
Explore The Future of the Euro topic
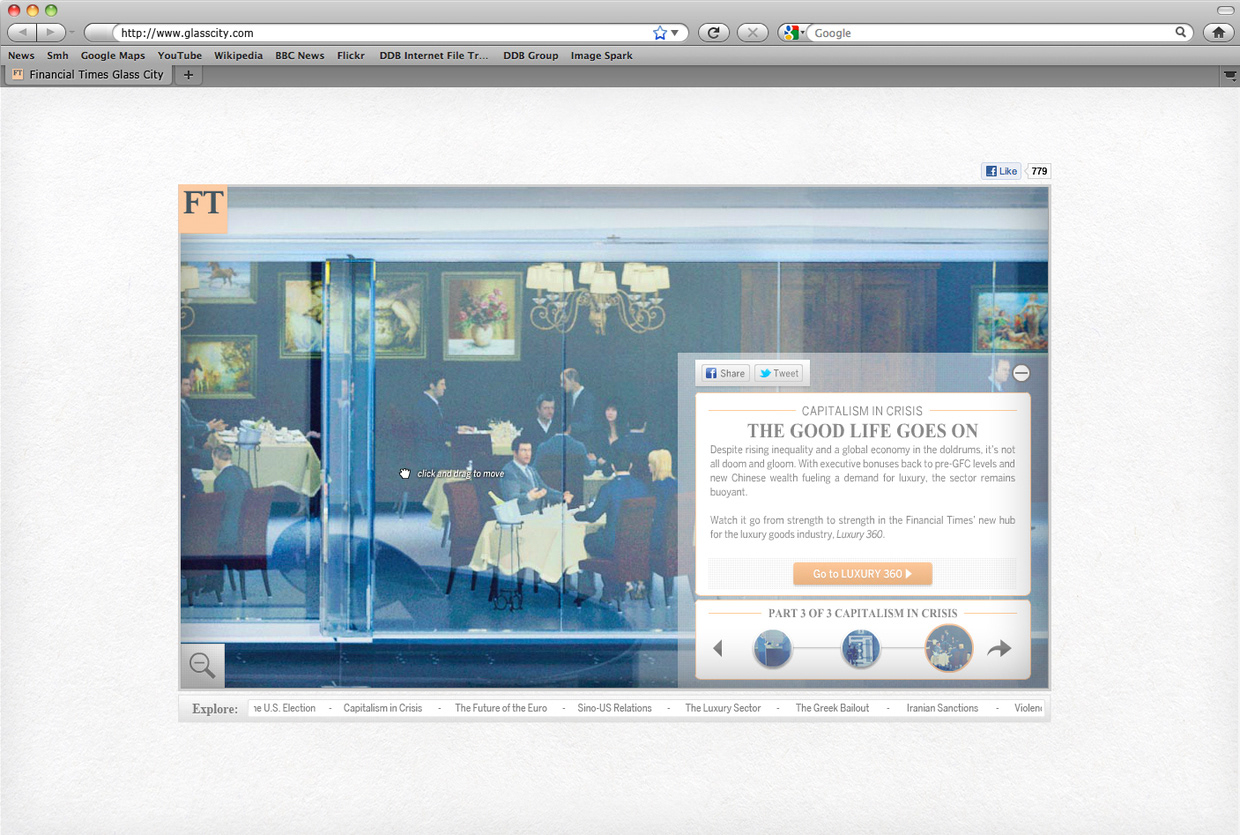[x=501, y=708]
